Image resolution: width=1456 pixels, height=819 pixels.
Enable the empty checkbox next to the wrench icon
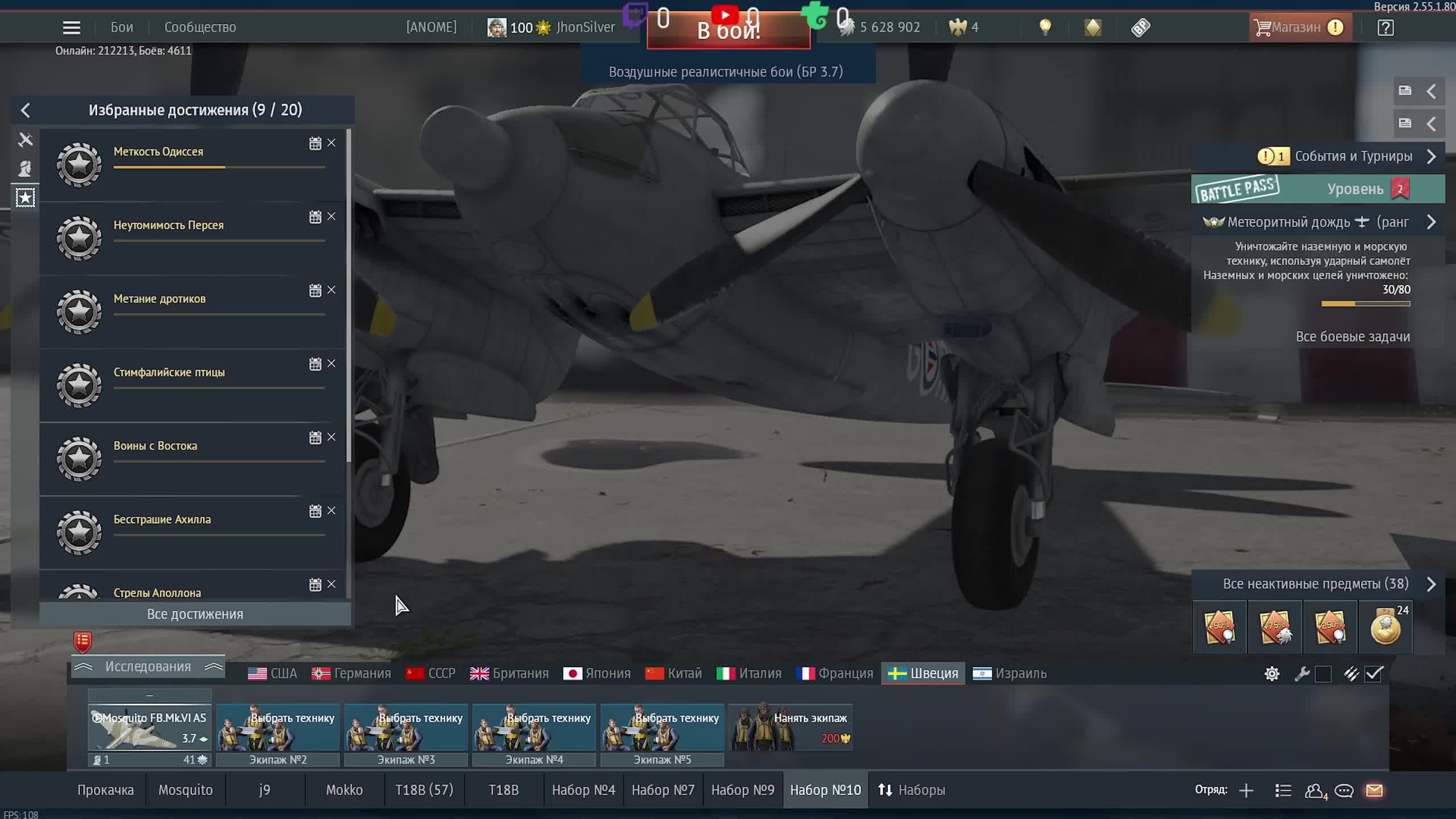click(x=1322, y=673)
